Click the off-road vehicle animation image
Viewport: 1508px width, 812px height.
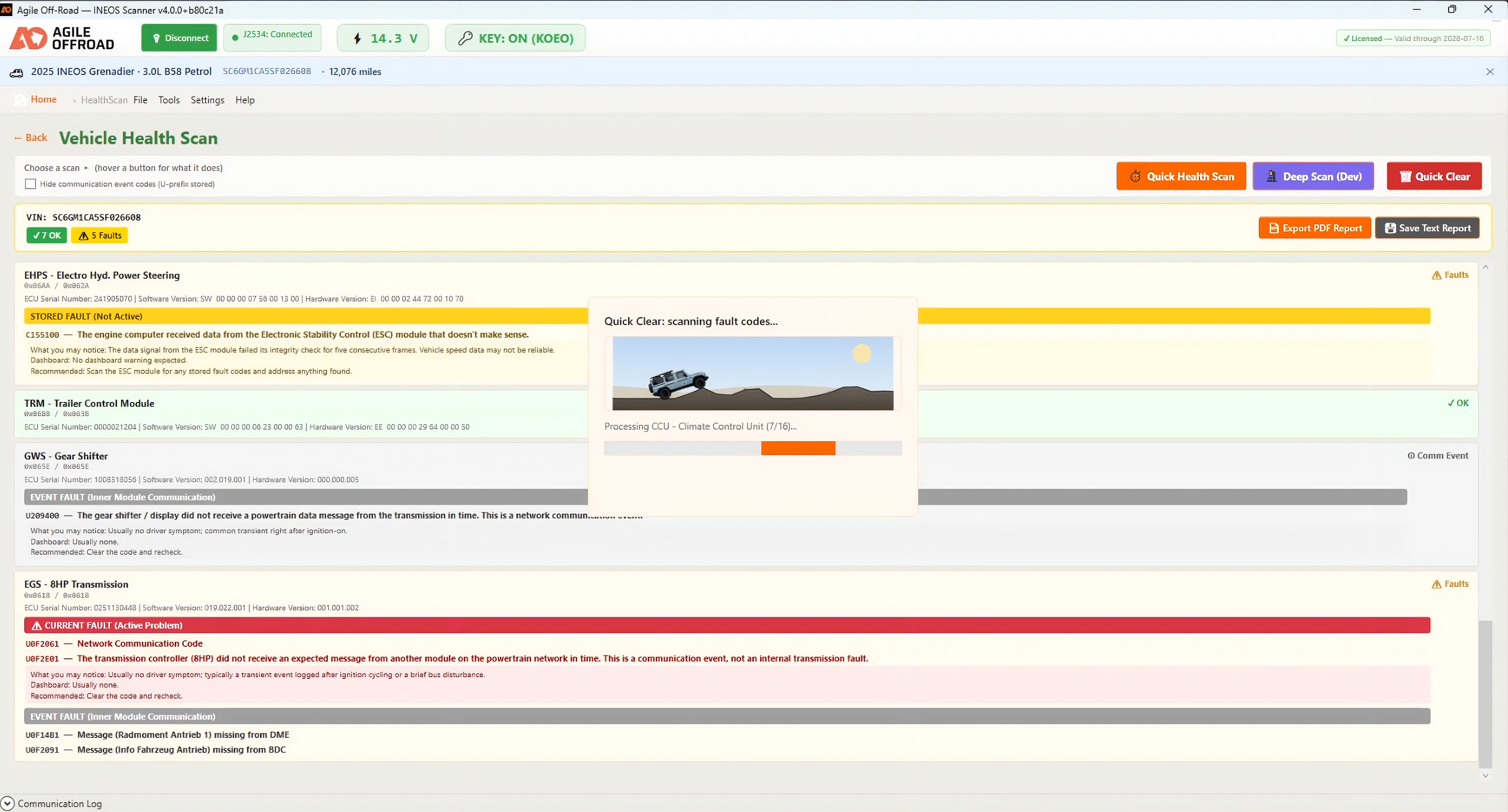tap(753, 373)
